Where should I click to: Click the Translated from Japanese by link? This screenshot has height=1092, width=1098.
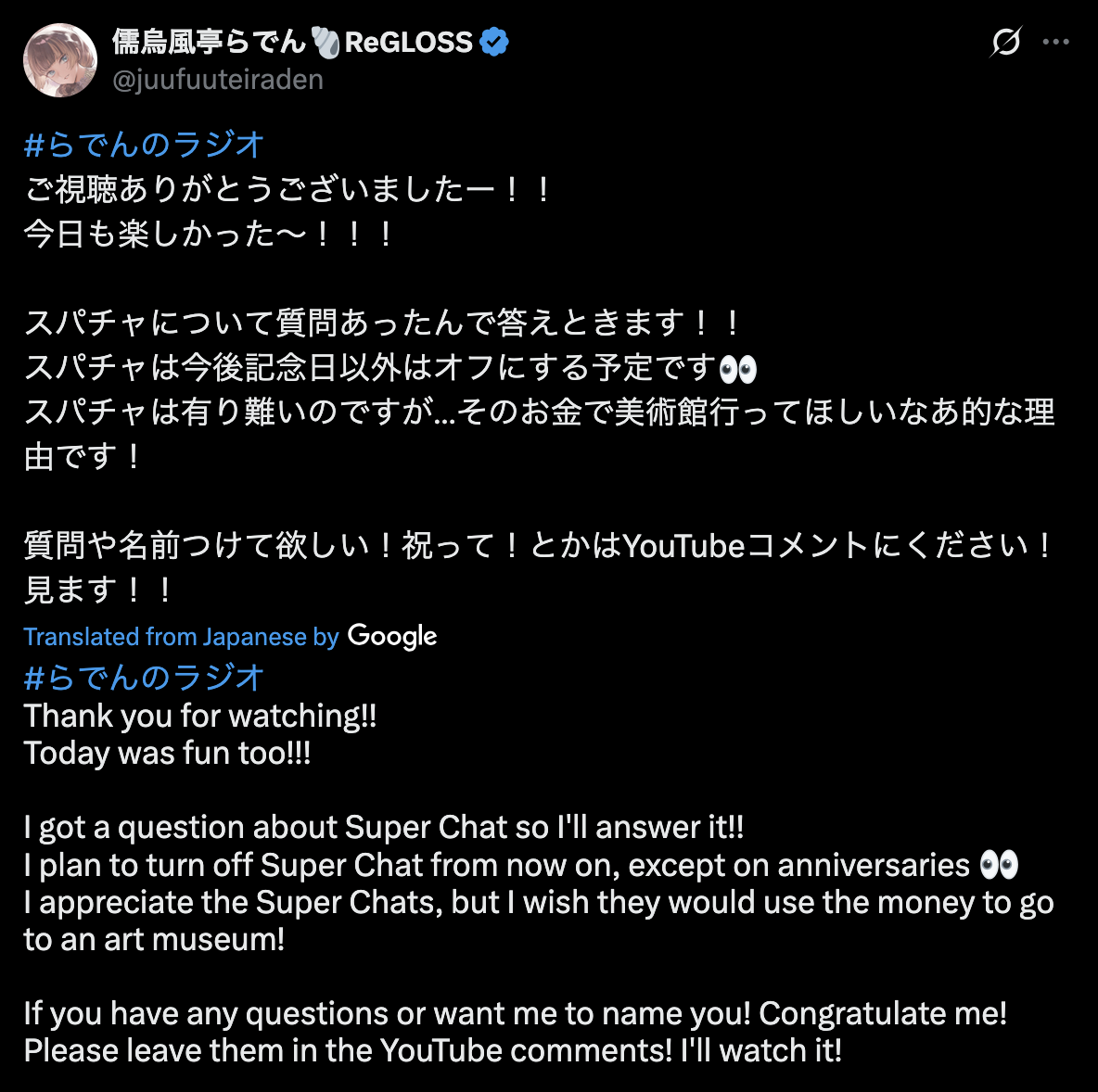182,637
